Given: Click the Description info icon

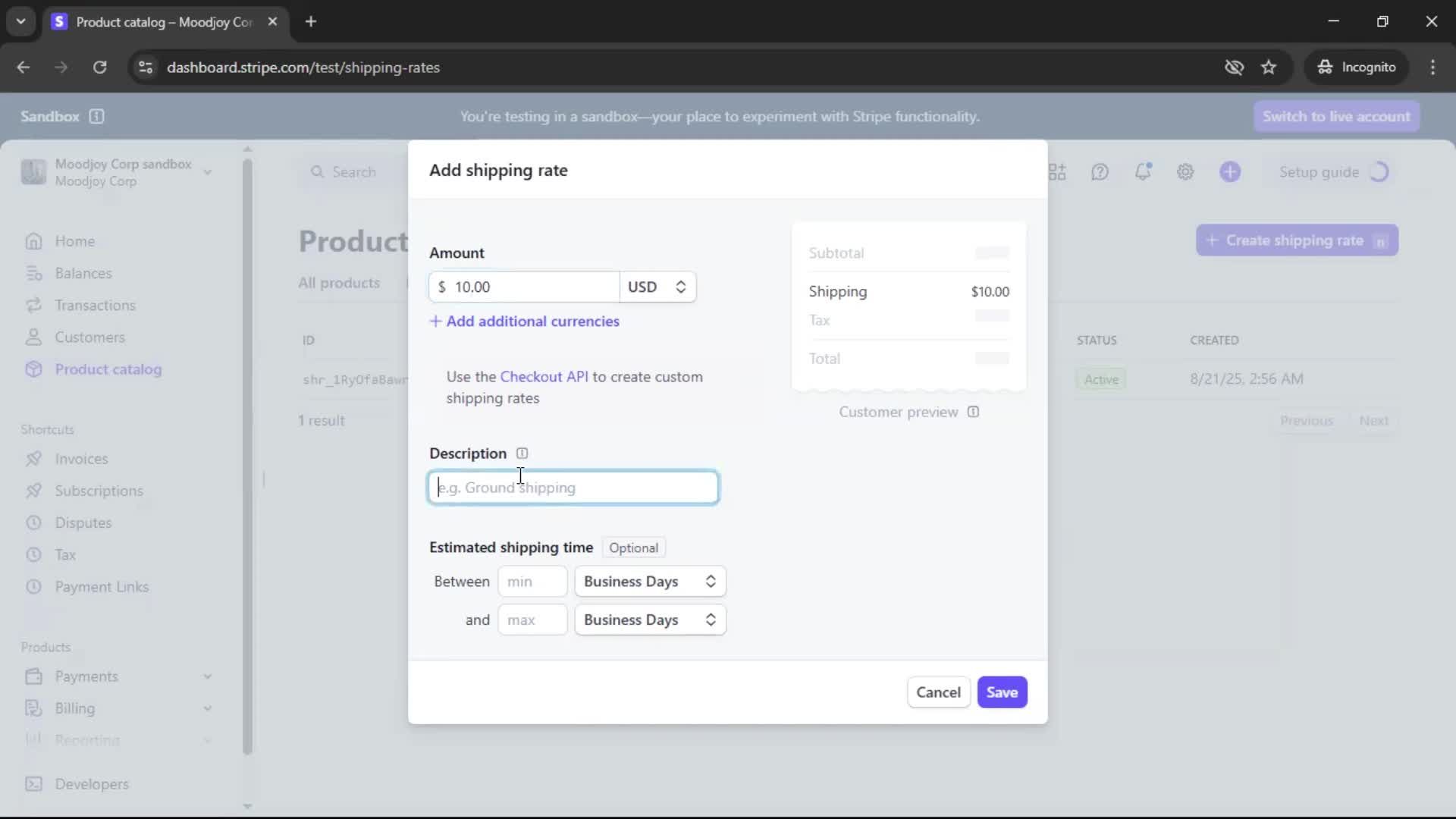Looking at the screenshot, I should (x=522, y=453).
